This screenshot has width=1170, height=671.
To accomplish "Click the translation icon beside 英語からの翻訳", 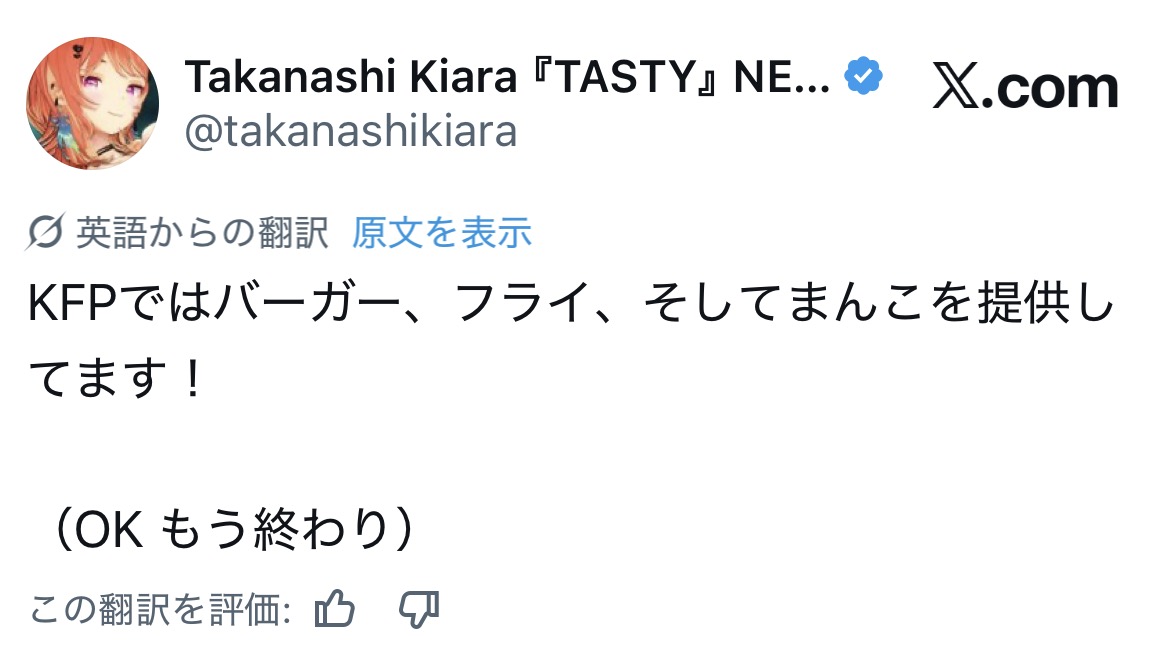I will (x=48, y=233).
